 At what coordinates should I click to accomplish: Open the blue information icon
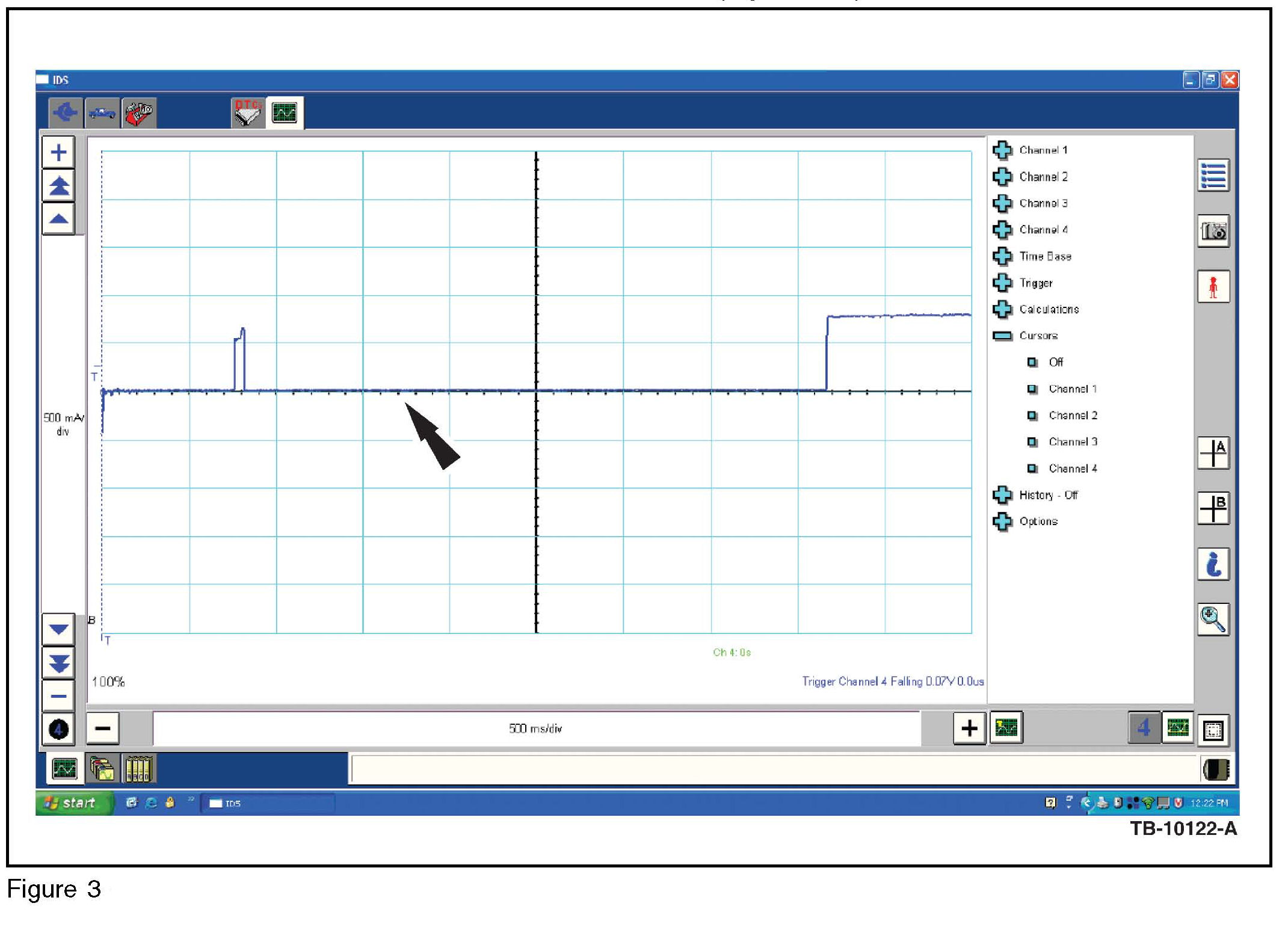coord(1213,564)
